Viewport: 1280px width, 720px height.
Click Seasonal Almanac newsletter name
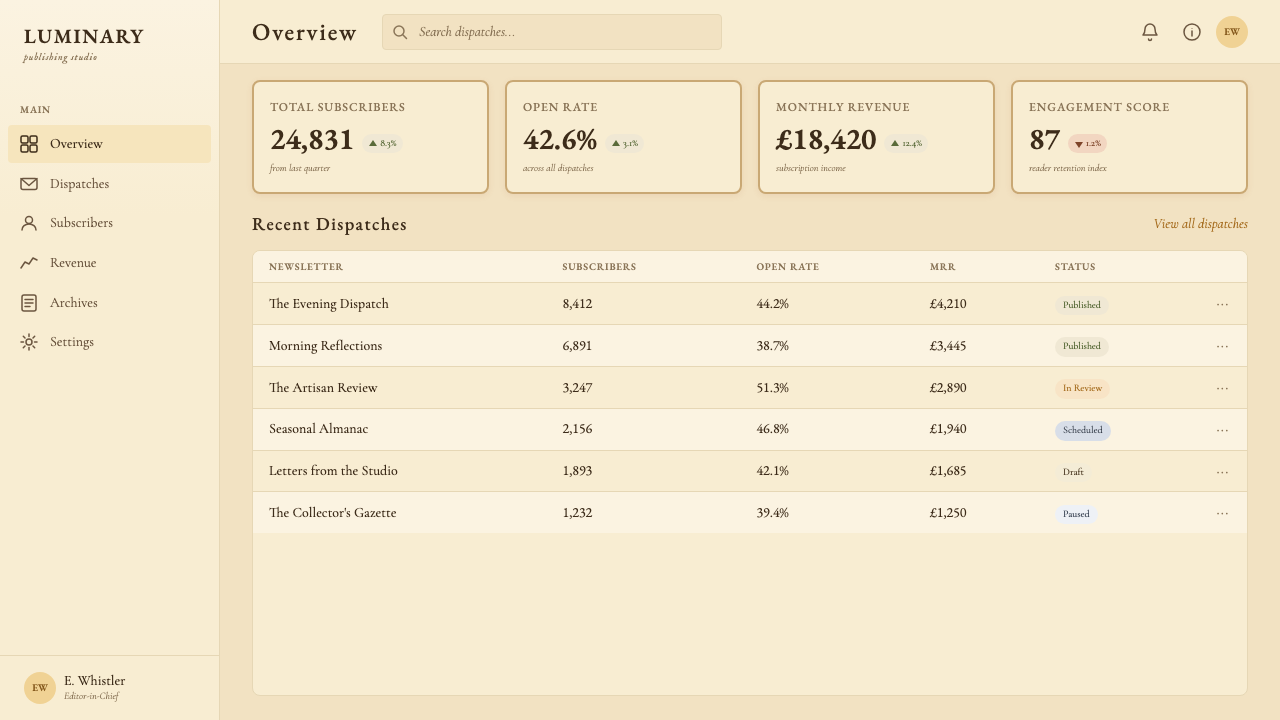[x=318, y=429]
